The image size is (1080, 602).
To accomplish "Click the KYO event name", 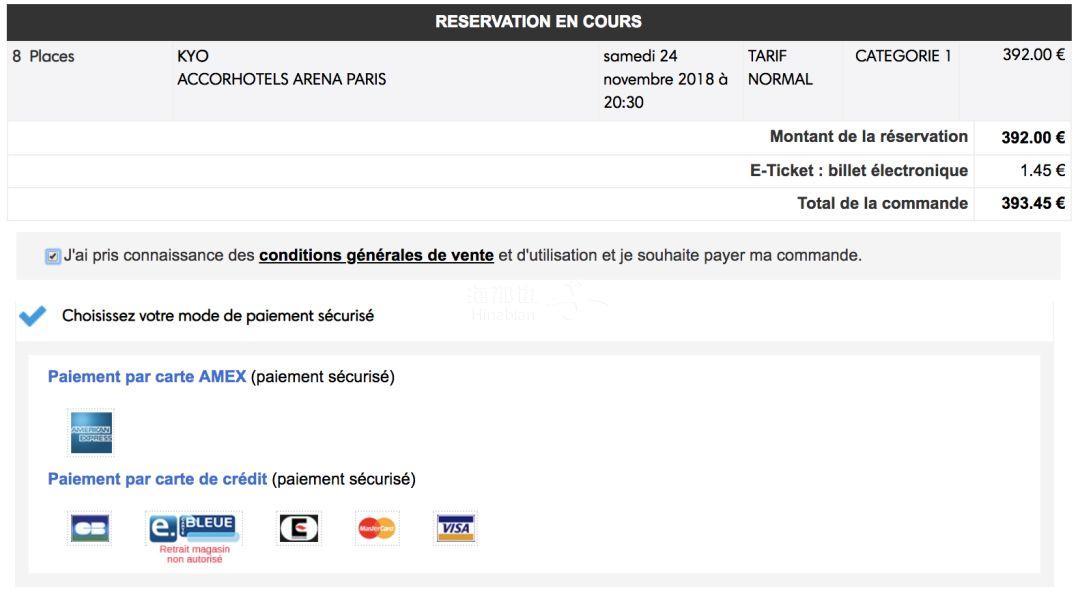I will (x=193, y=56).
